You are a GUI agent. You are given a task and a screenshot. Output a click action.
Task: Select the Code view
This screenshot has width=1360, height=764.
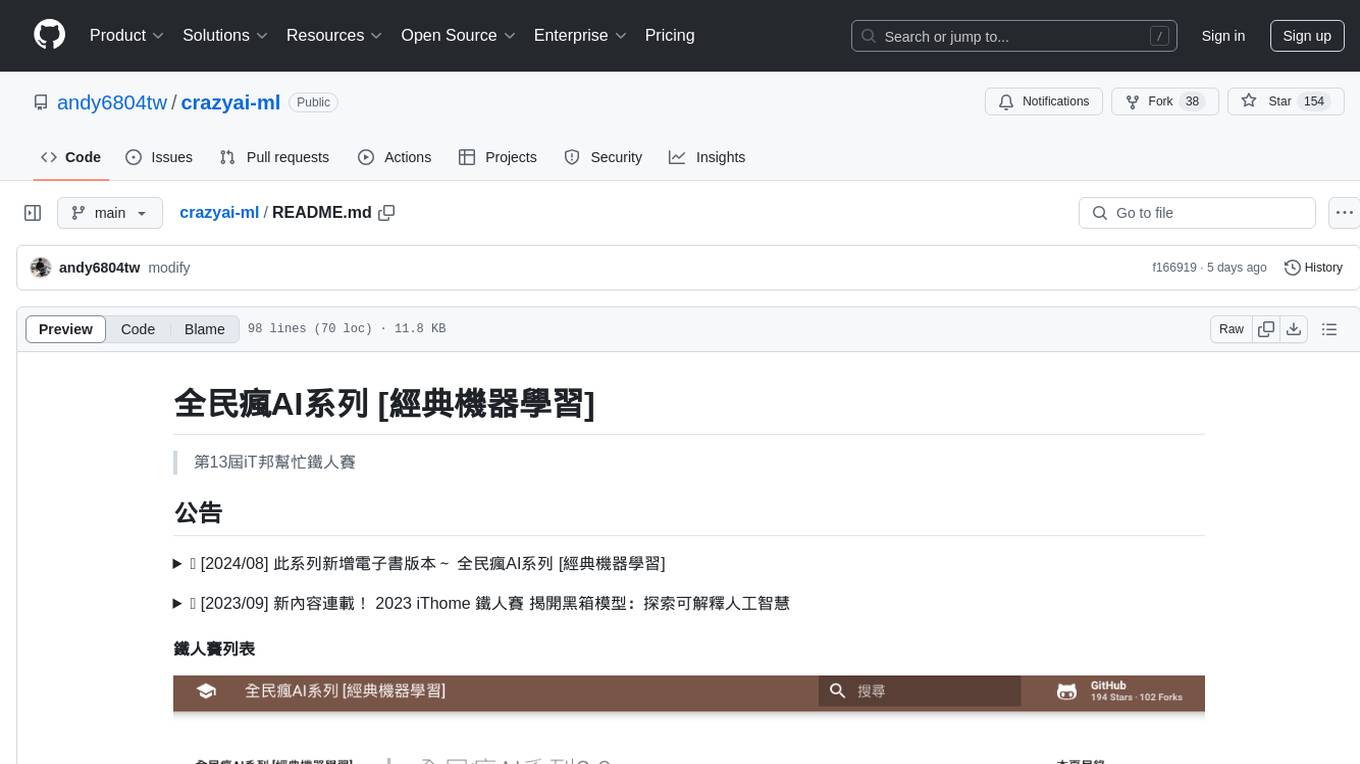point(138,329)
